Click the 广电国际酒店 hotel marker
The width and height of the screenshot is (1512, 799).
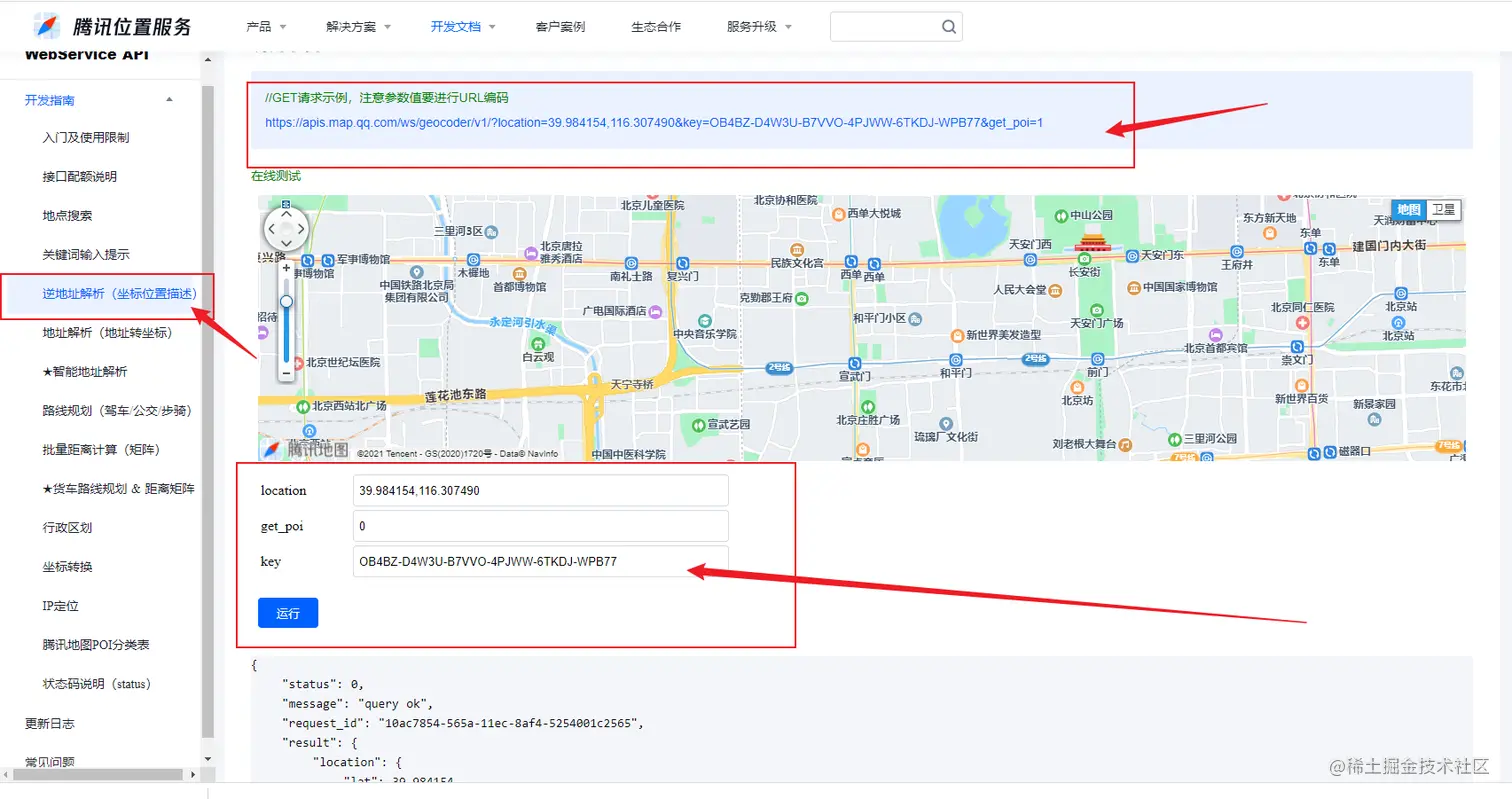[x=654, y=311]
